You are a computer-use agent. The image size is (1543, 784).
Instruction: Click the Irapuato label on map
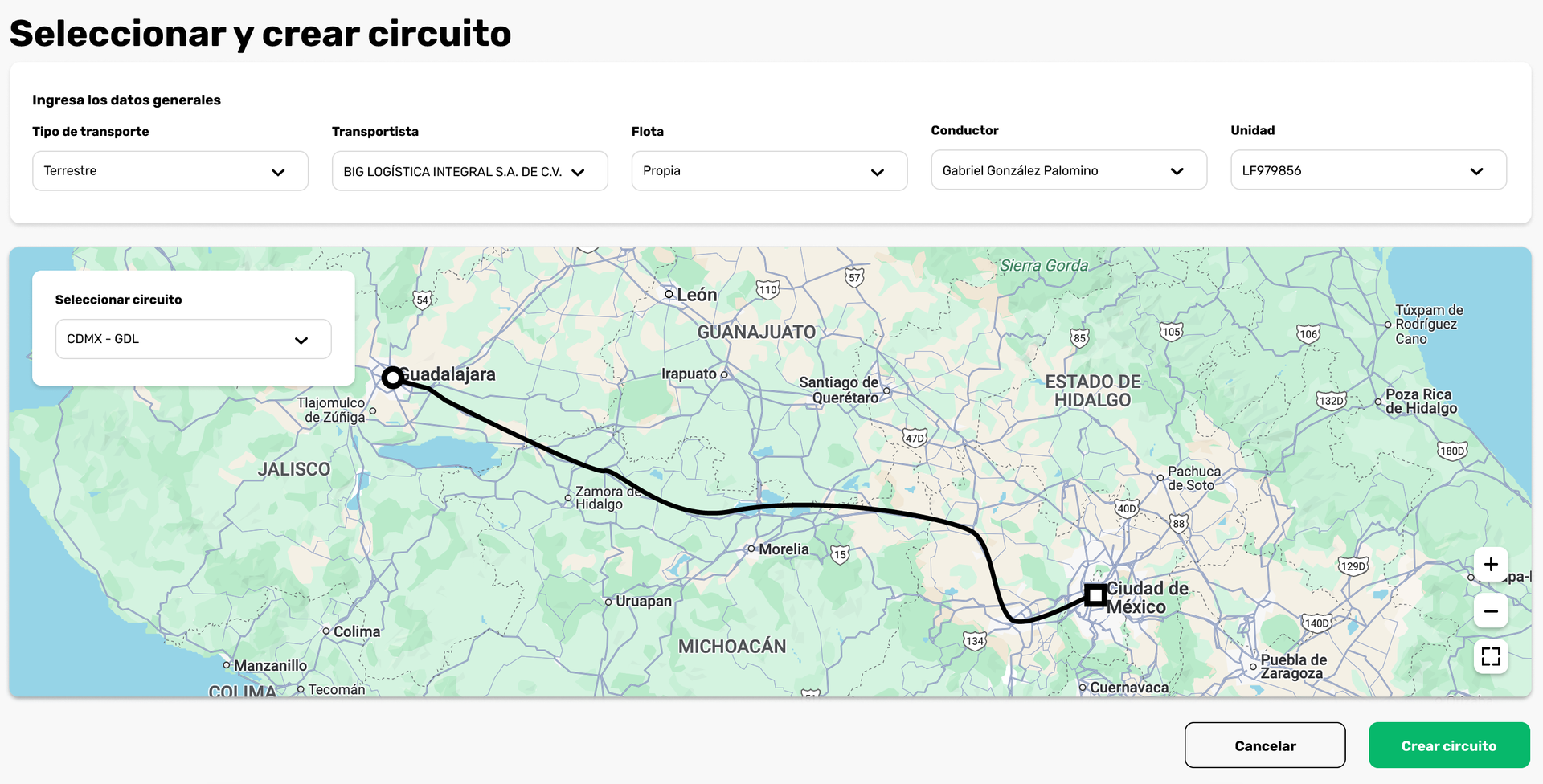[x=689, y=374]
